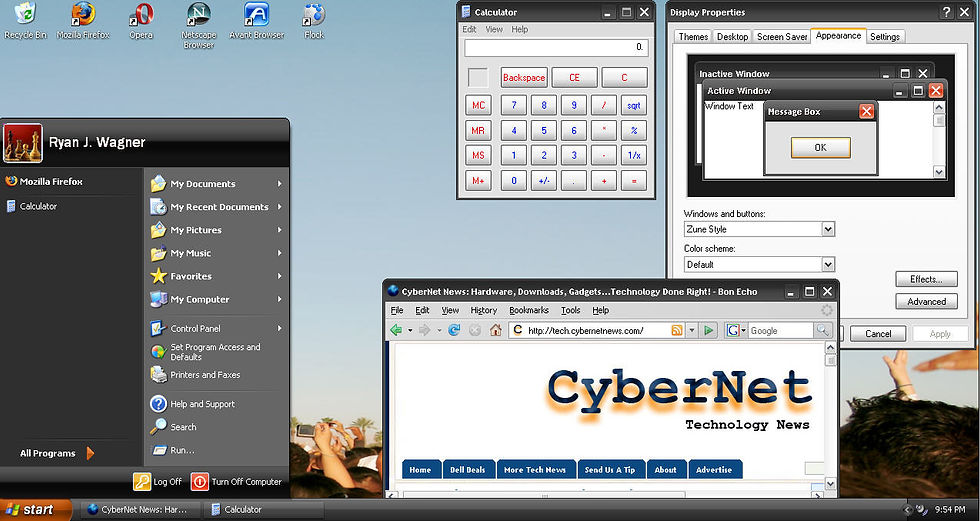
Task: Click the RSS feed icon in address bar
Action: tap(676, 330)
